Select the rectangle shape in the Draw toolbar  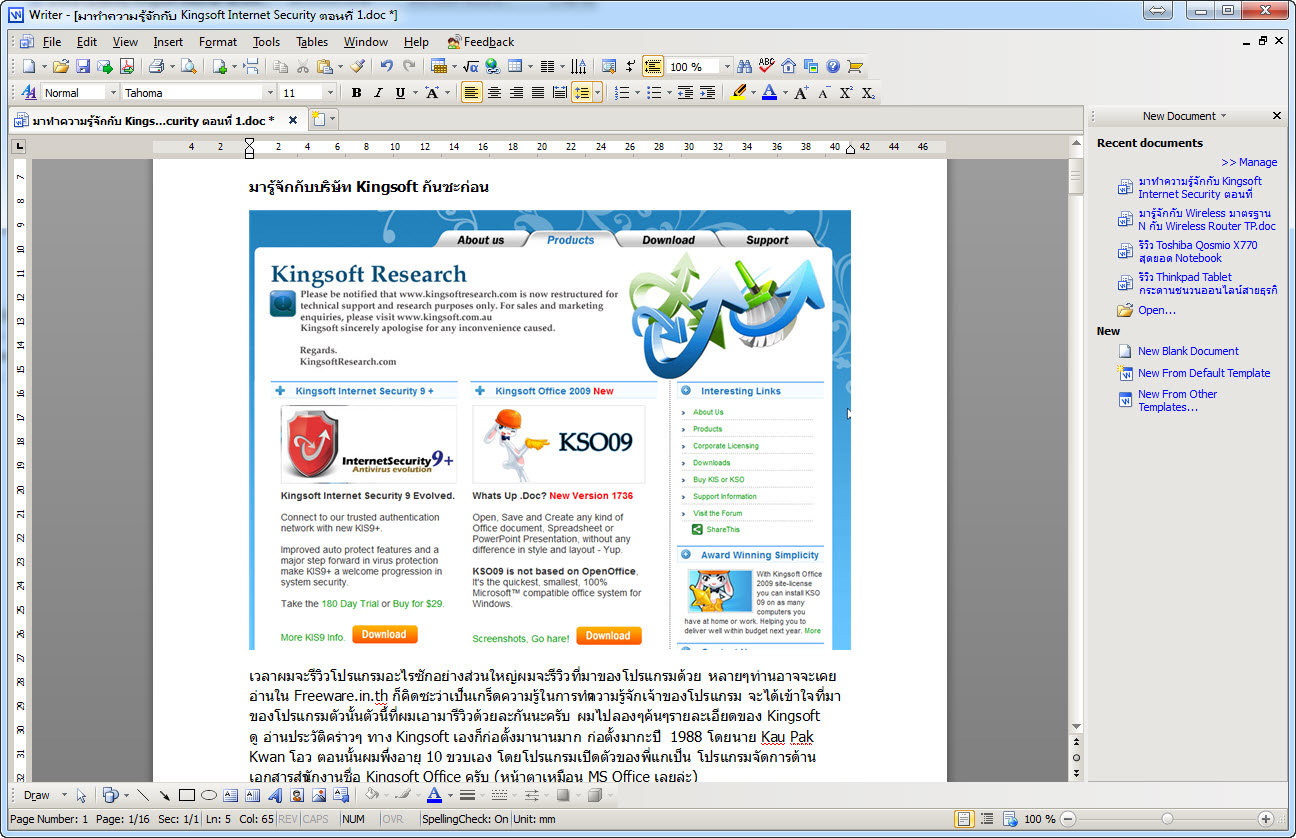click(186, 796)
